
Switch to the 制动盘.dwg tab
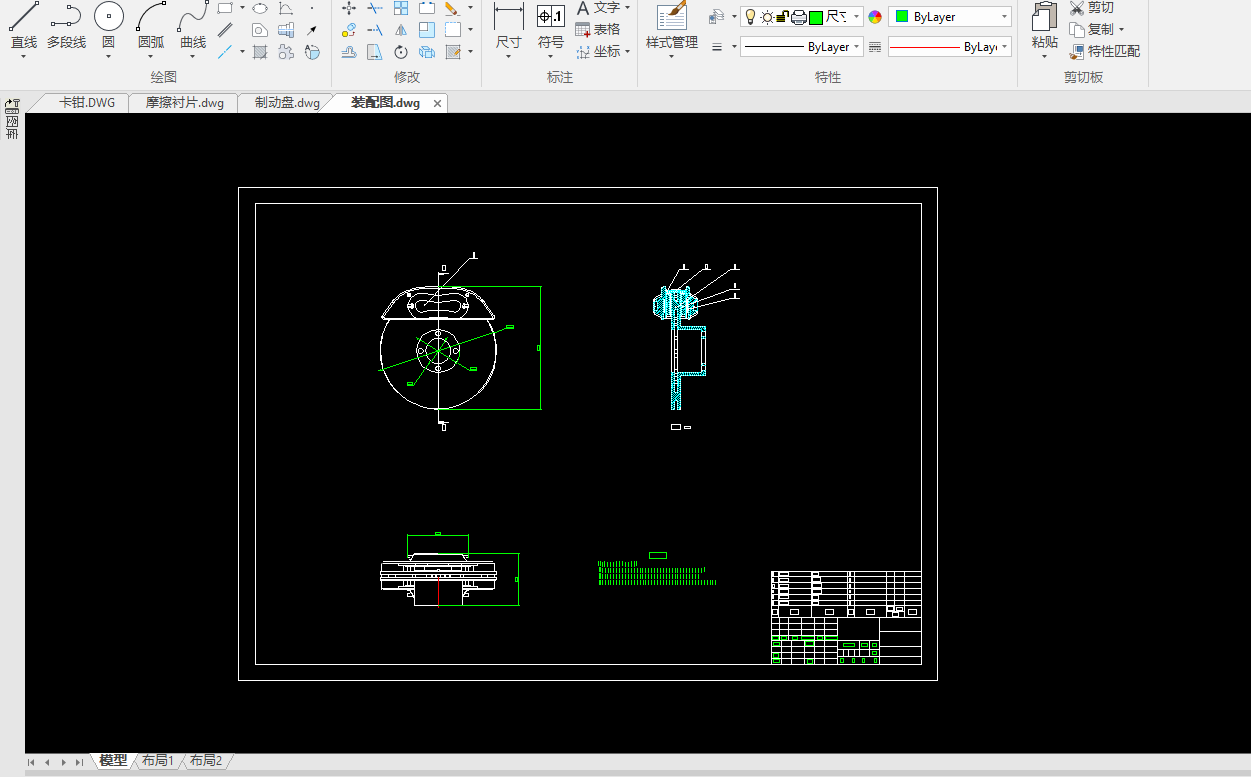(x=287, y=103)
